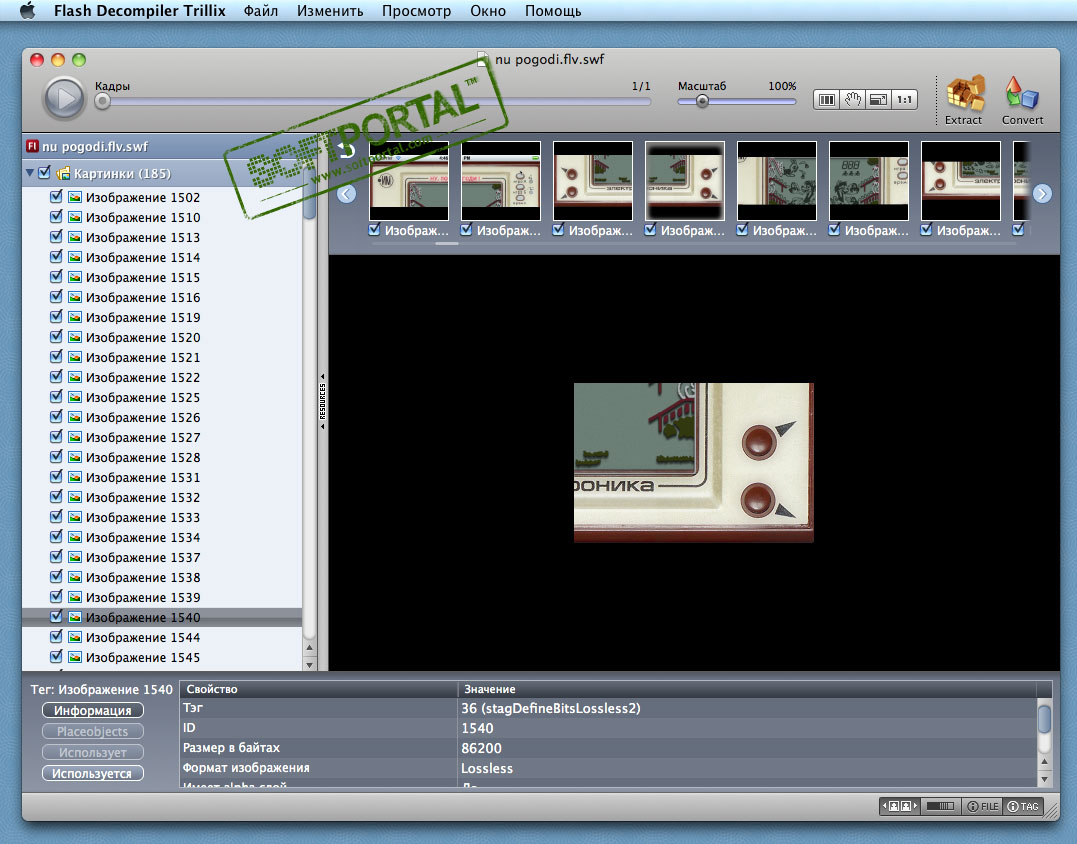Click the tree scrollbar up arrow
The width and height of the screenshot is (1077, 844).
[309, 648]
